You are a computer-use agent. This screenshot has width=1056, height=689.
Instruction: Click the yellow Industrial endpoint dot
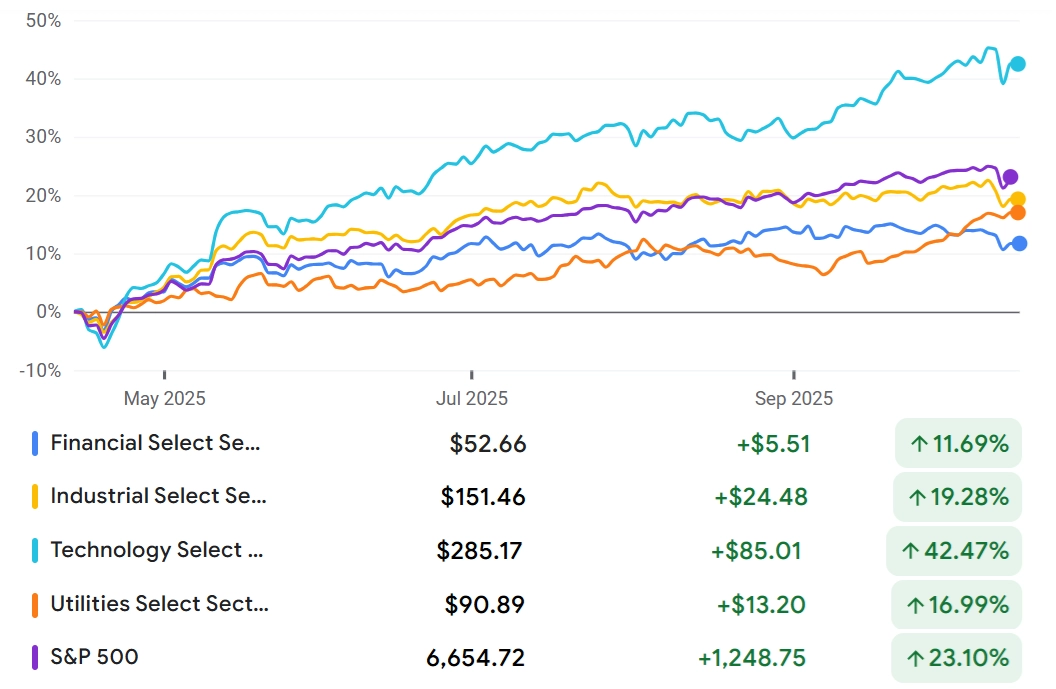coord(1018,199)
